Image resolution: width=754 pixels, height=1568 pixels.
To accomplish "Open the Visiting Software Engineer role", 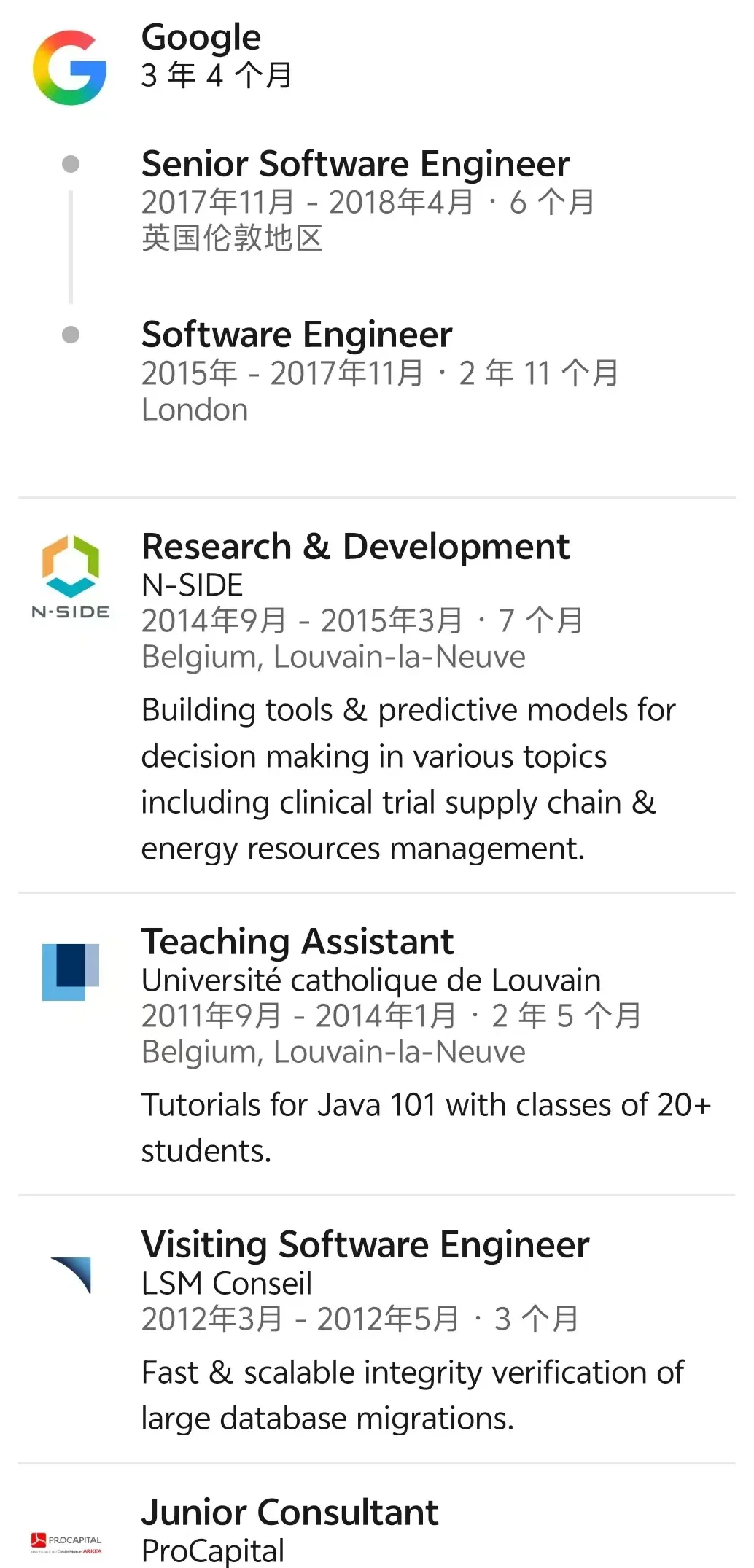I will [365, 1244].
